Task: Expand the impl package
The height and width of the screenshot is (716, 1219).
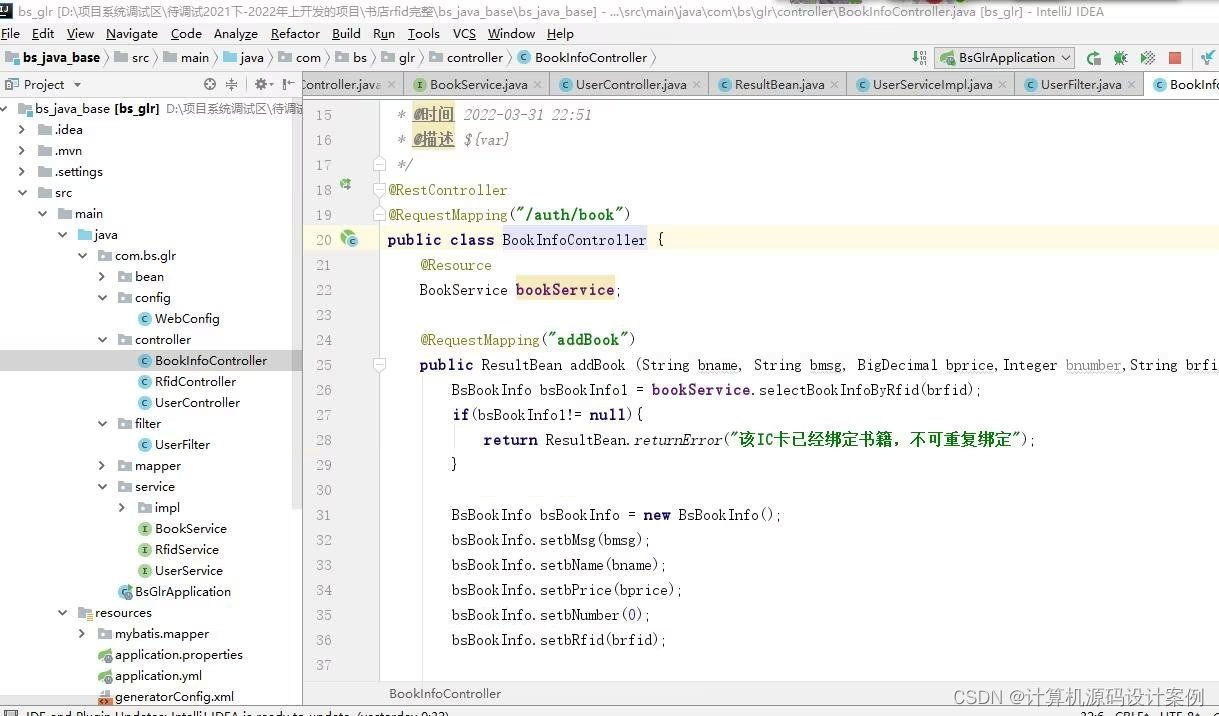Action: pyautogui.click(x=122, y=508)
